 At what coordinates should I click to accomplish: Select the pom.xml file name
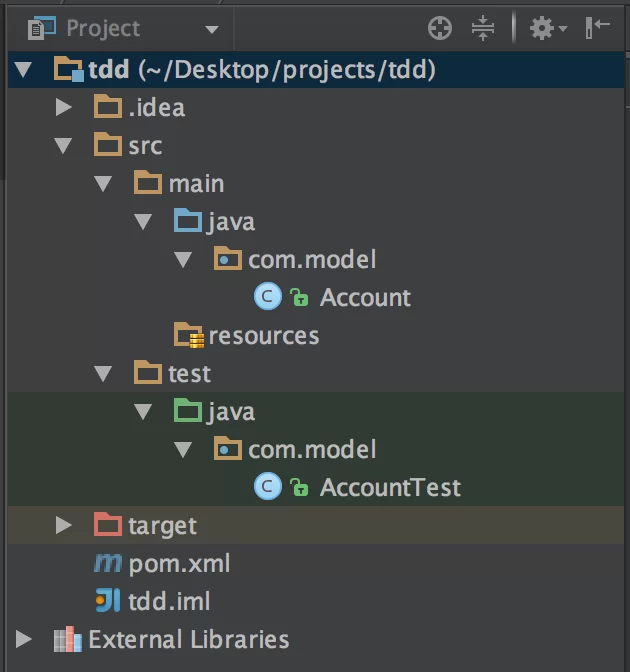click(x=179, y=564)
